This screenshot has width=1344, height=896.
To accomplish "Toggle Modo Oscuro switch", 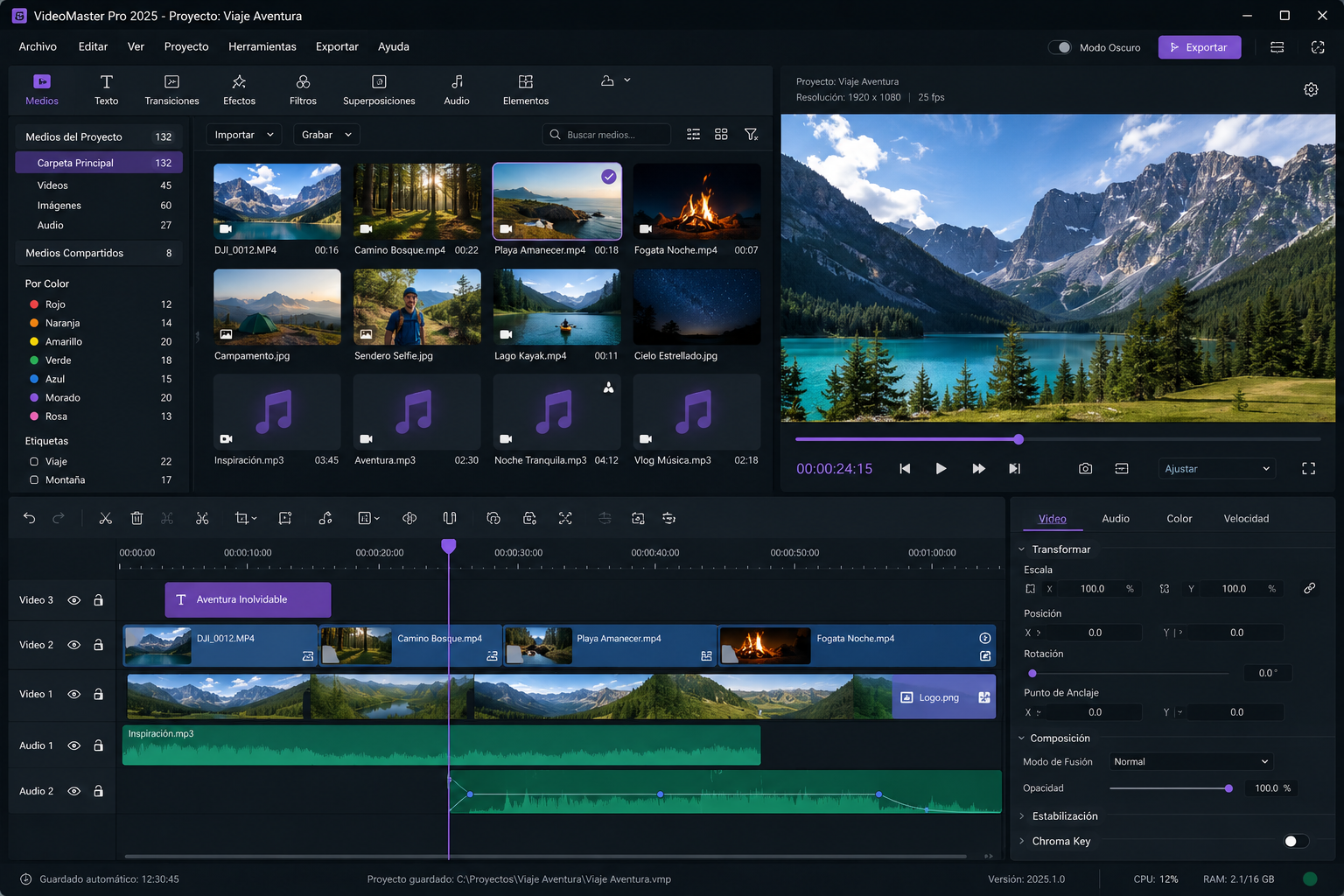I will [x=1060, y=47].
